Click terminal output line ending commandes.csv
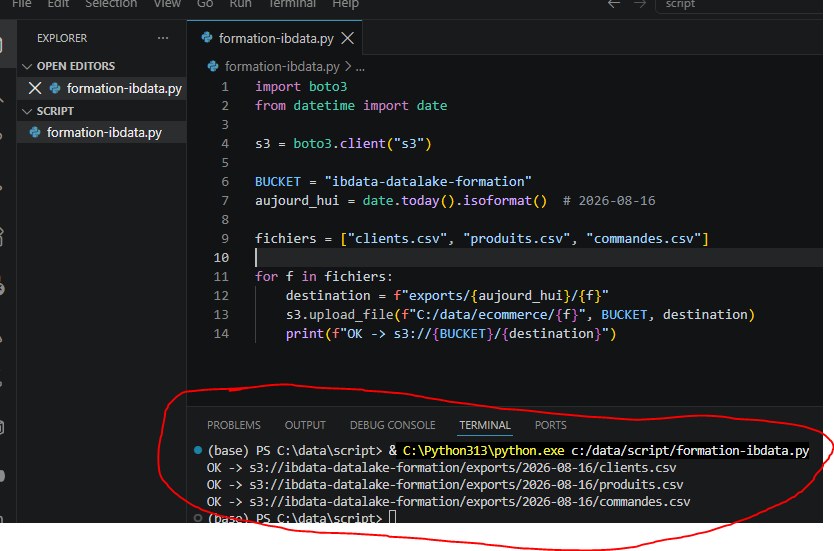 click(448, 502)
